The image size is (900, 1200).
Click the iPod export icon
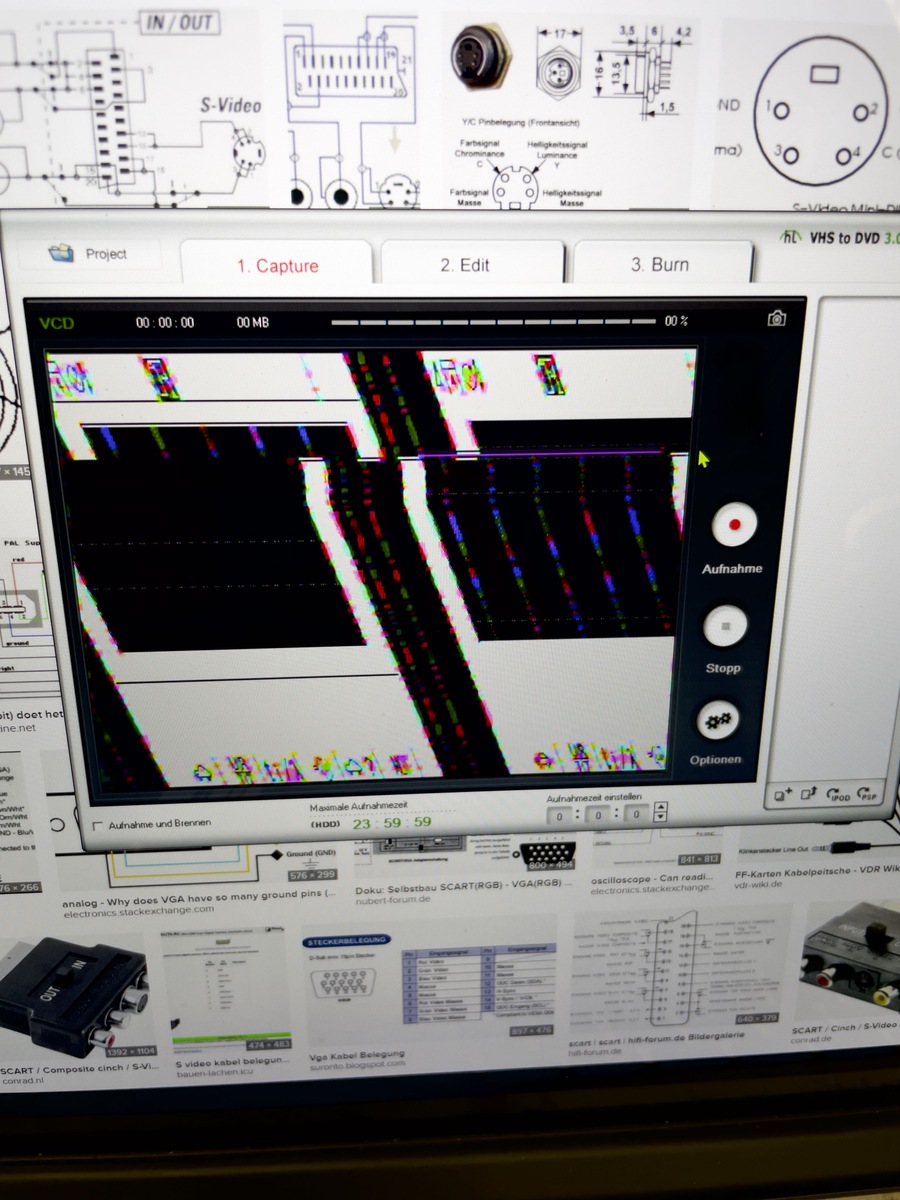(x=839, y=793)
